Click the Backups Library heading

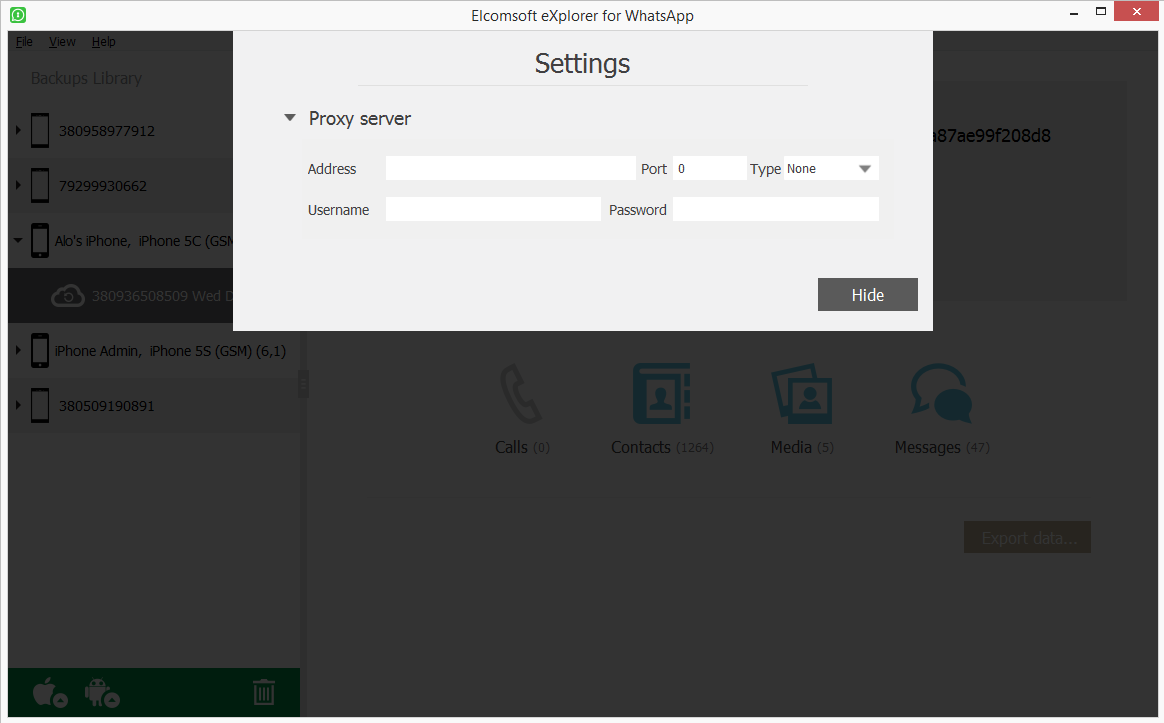(x=86, y=78)
